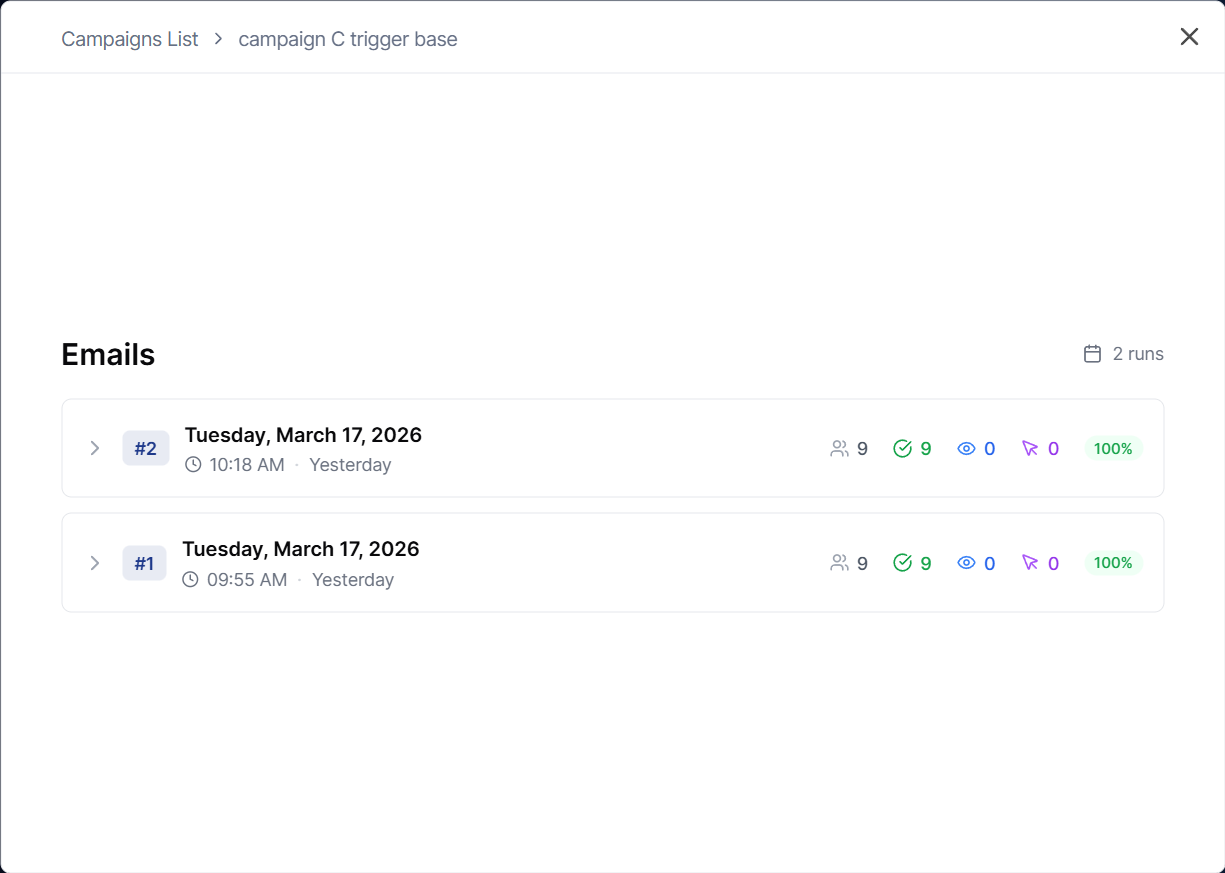Select the campaign C trigger base breadcrumb
The height and width of the screenshot is (873, 1225).
click(x=347, y=39)
